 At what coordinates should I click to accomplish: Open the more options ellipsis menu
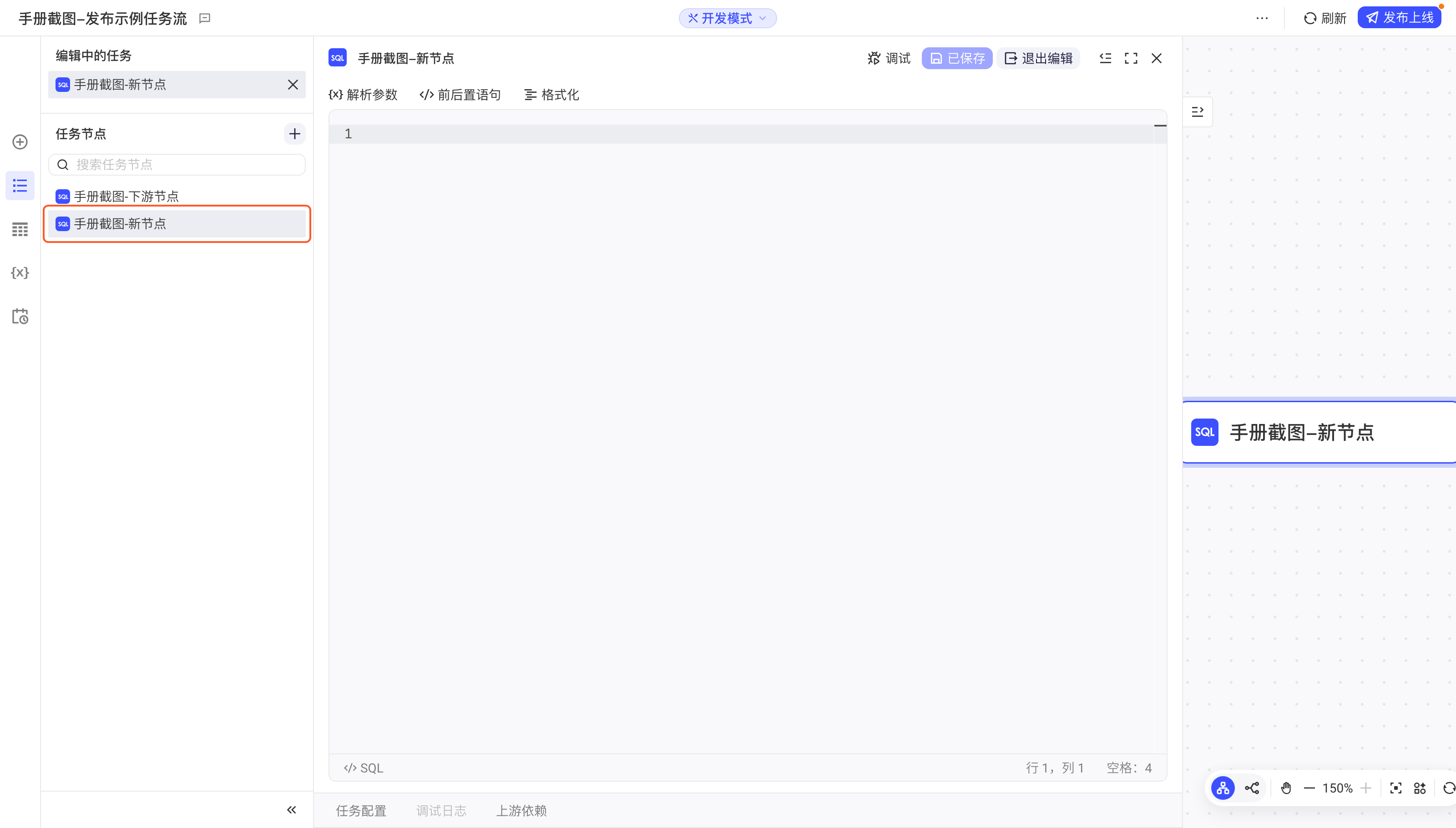1262,18
